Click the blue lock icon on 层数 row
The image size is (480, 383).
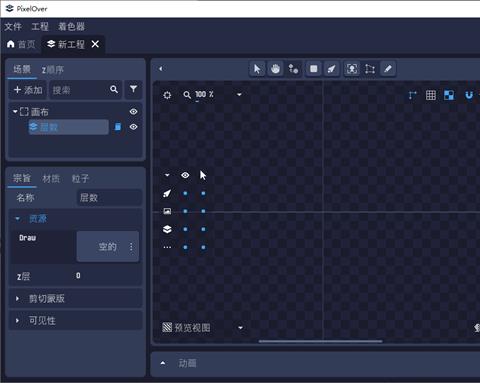click(x=118, y=127)
